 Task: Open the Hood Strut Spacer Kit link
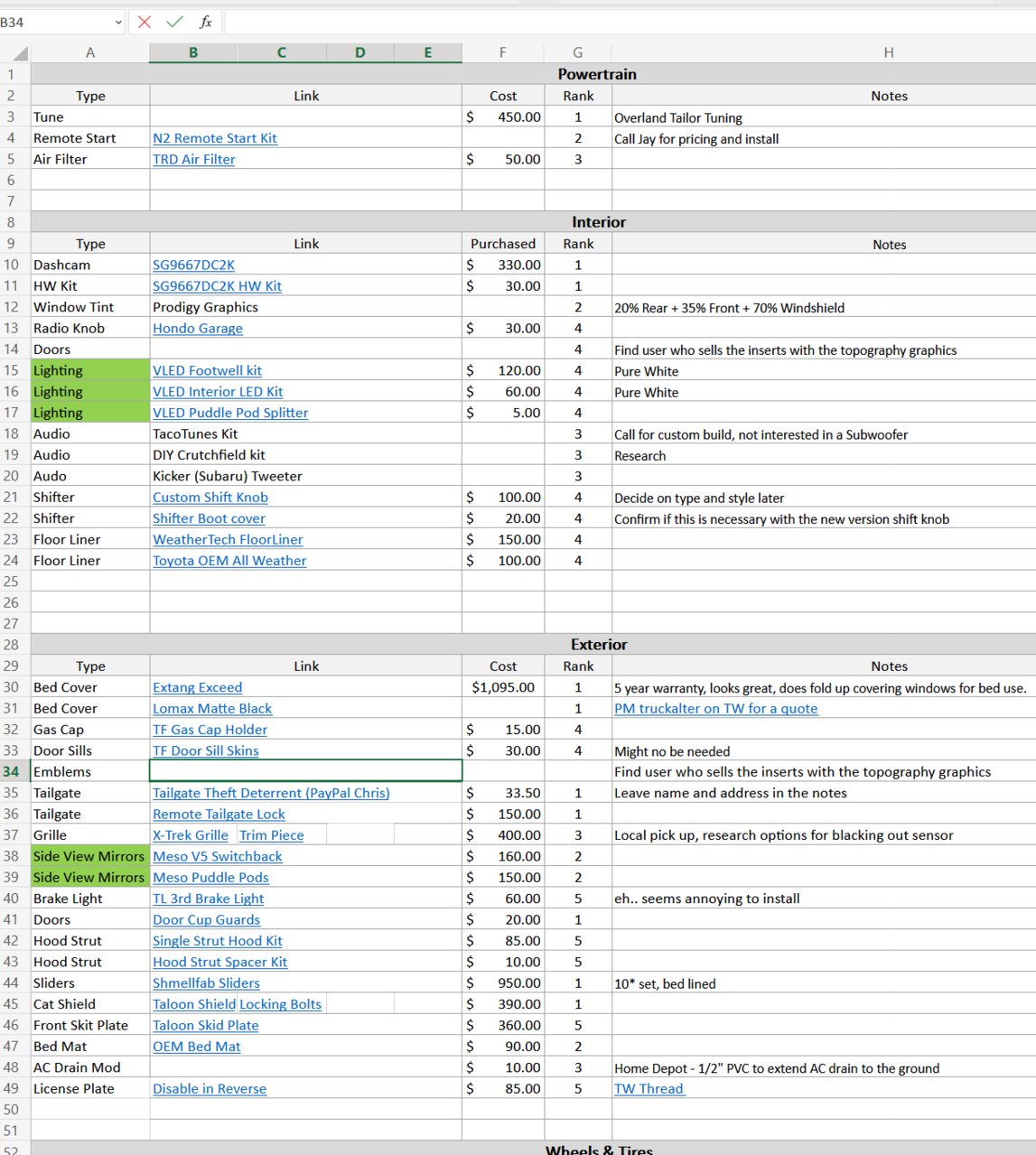(220, 963)
